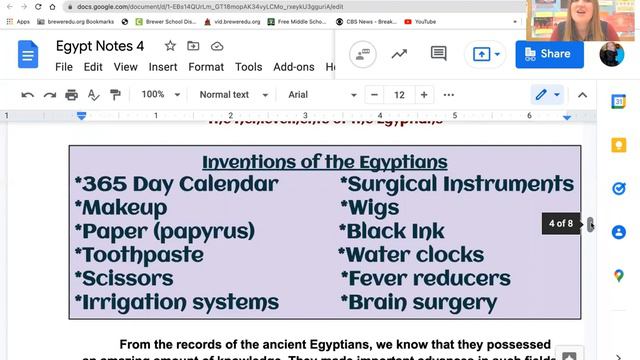Click the right indent ruler marker
This screenshot has width=640, height=360.
coord(567,117)
